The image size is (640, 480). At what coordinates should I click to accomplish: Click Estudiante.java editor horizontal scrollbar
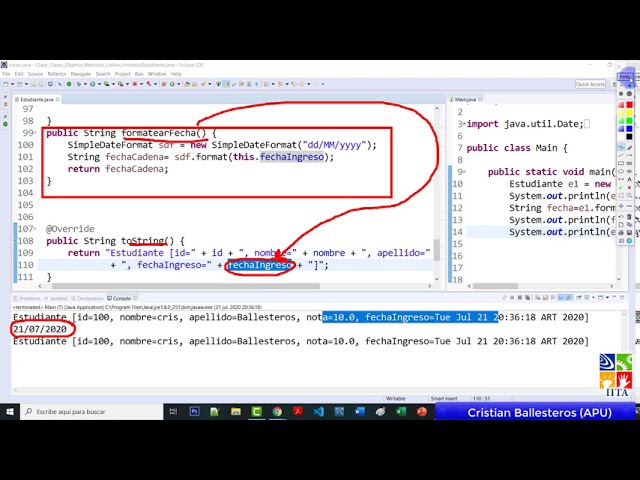(x=185, y=286)
